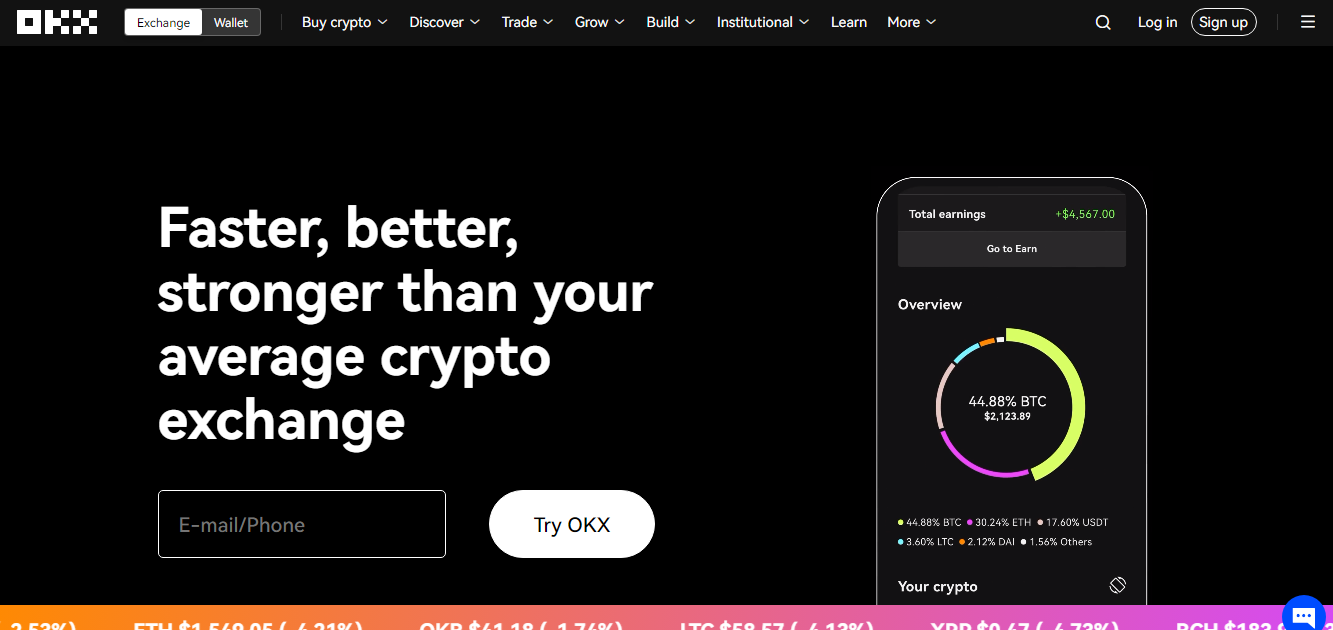Expand the Trade dropdown menu
1333x630 pixels.
tap(528, 22)
